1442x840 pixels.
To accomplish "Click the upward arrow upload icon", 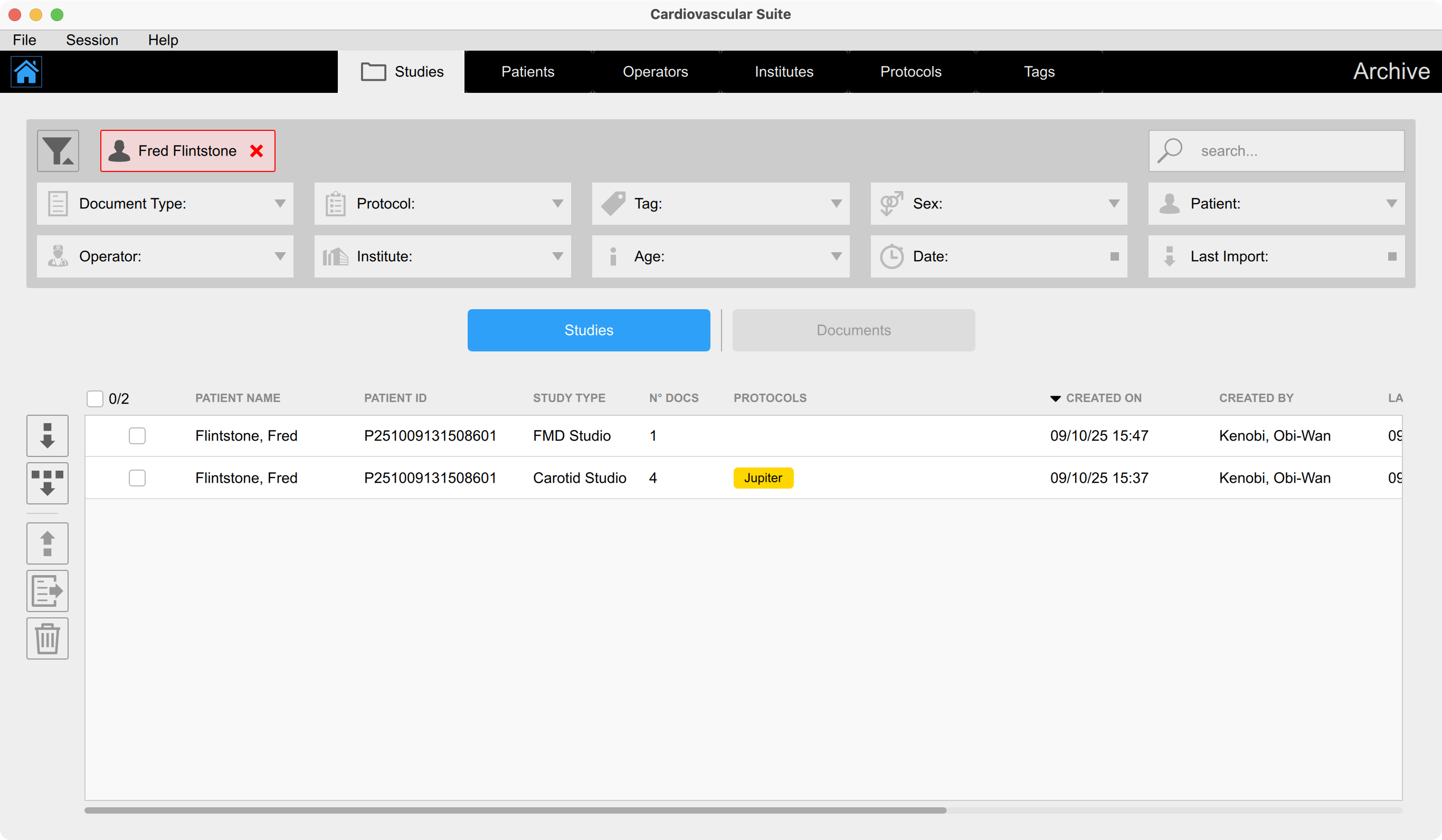I will 48,543.
